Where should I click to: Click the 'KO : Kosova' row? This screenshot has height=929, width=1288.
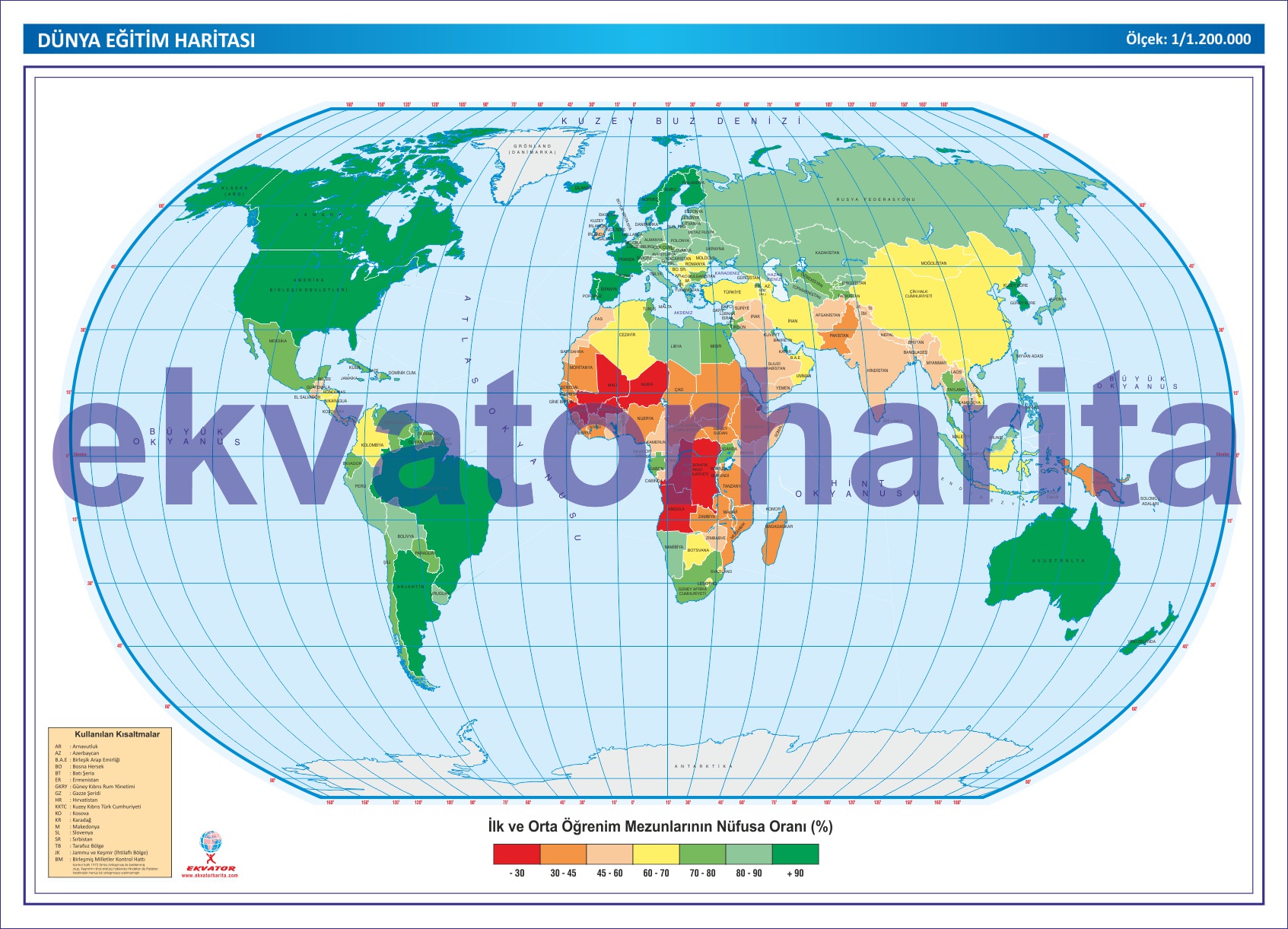(x=72, y=813)
